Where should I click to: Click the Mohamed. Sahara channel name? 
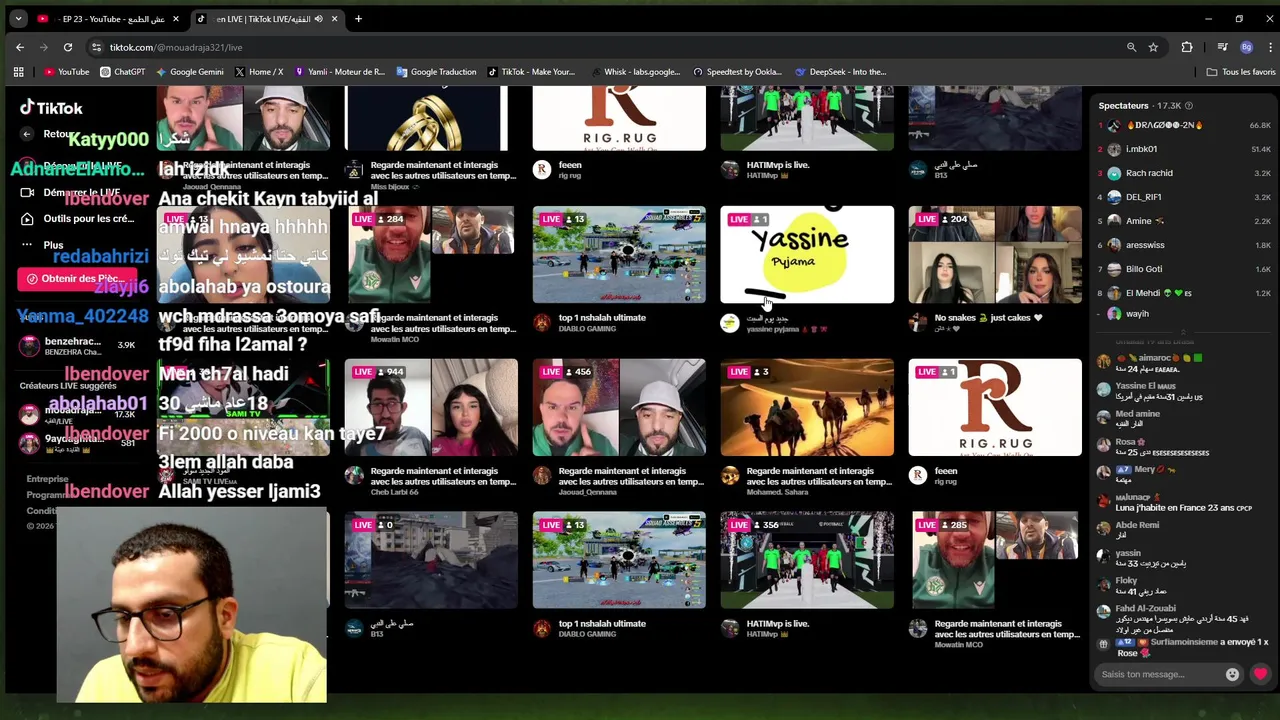pyautogui.click(x=778, y=492)
